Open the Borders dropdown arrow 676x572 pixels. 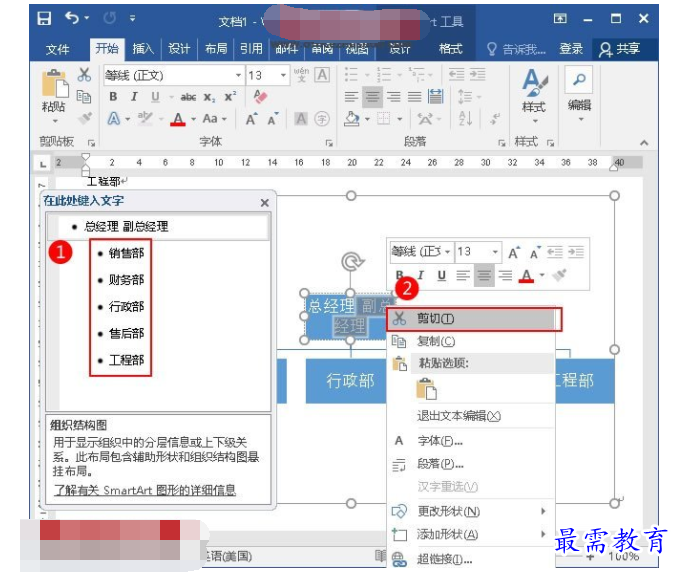pos(400,119)
